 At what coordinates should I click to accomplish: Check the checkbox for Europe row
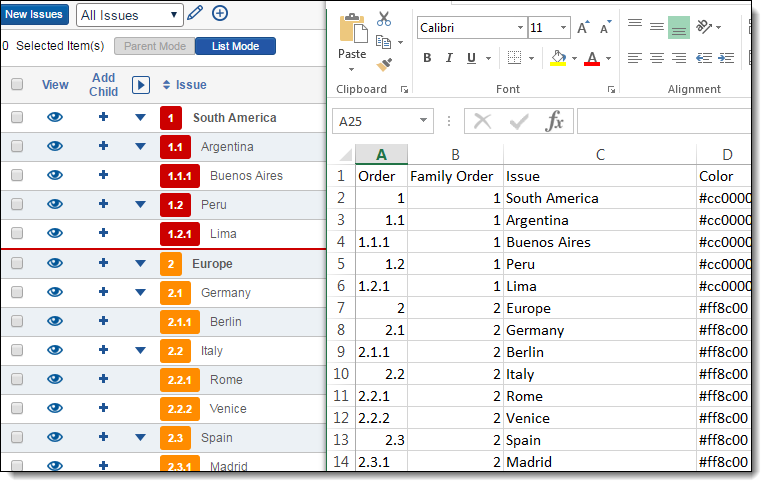coord(17,264)
